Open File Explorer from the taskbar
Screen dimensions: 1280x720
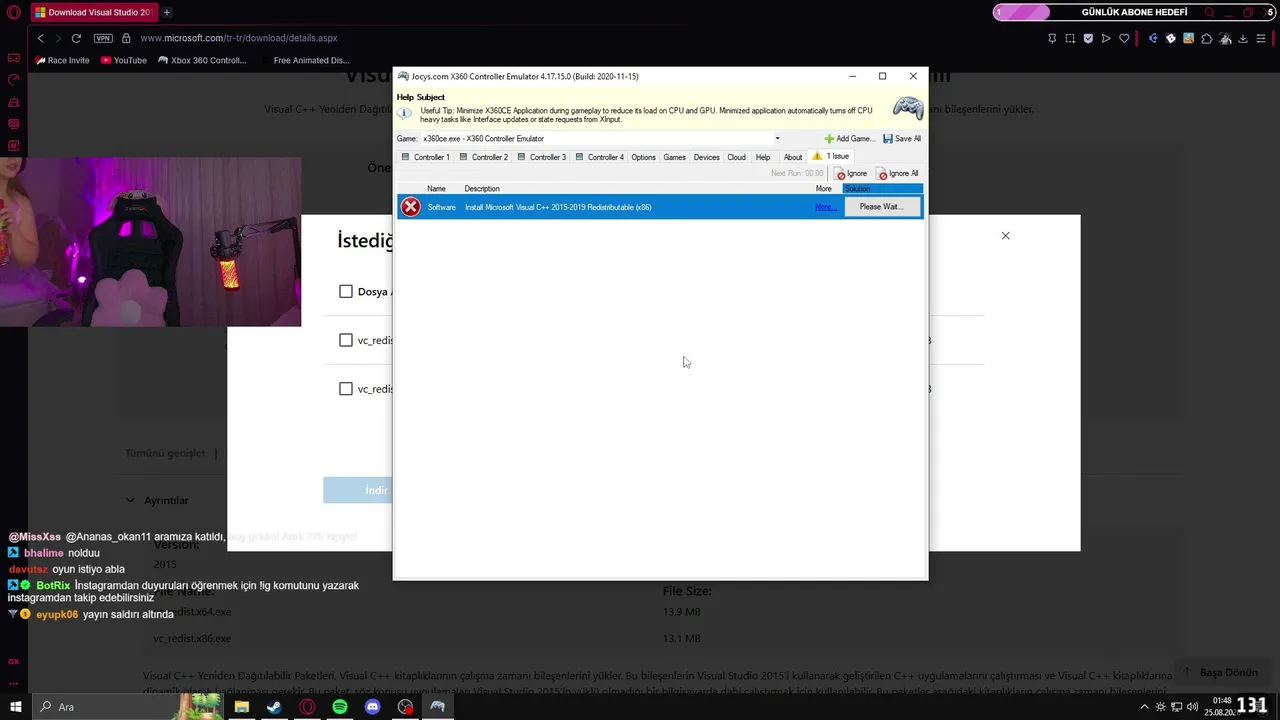click(x=241, y=707)
